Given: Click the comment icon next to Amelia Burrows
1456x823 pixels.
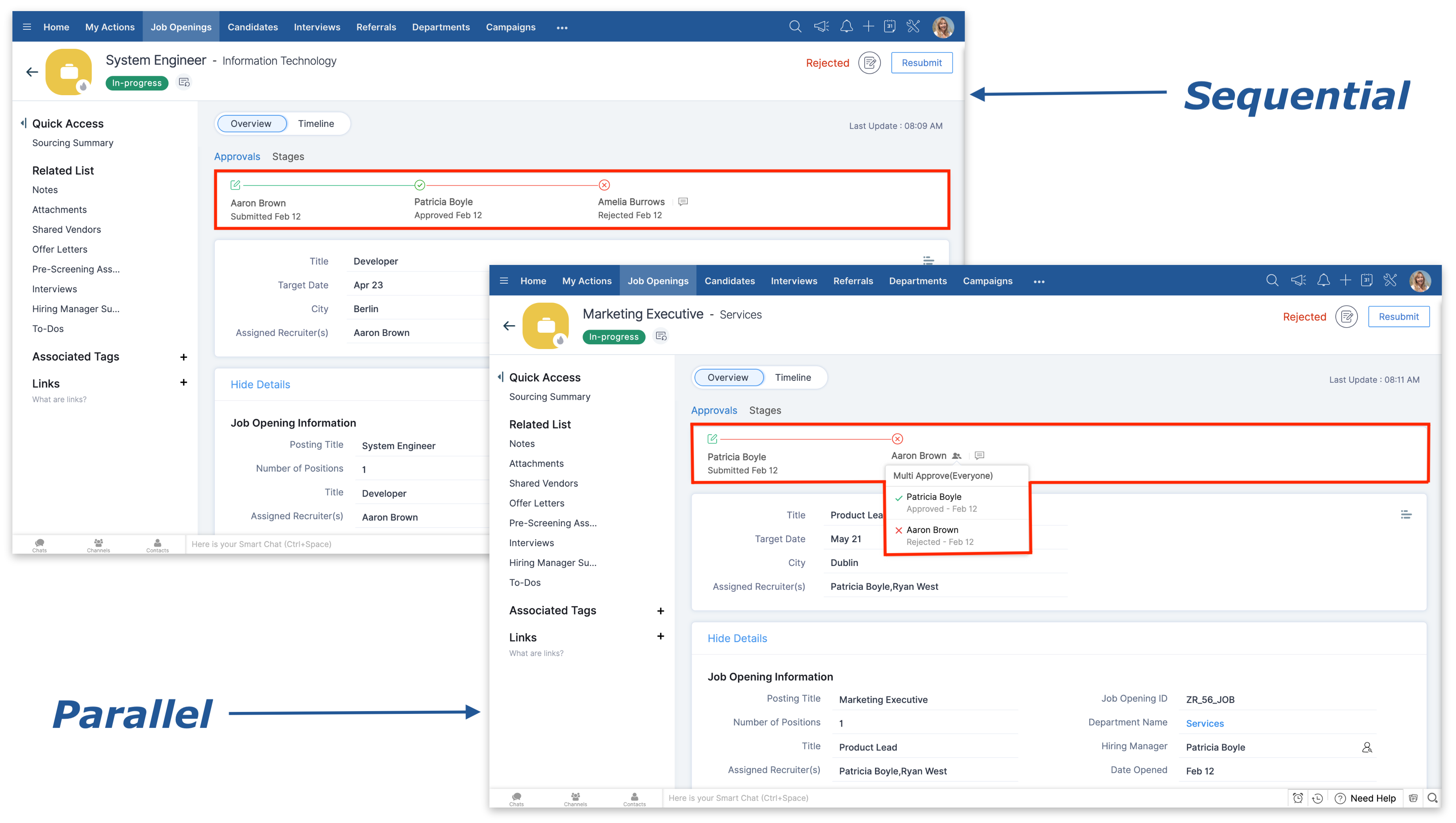Looking at the screenshot, I should (x=683, y=202).
